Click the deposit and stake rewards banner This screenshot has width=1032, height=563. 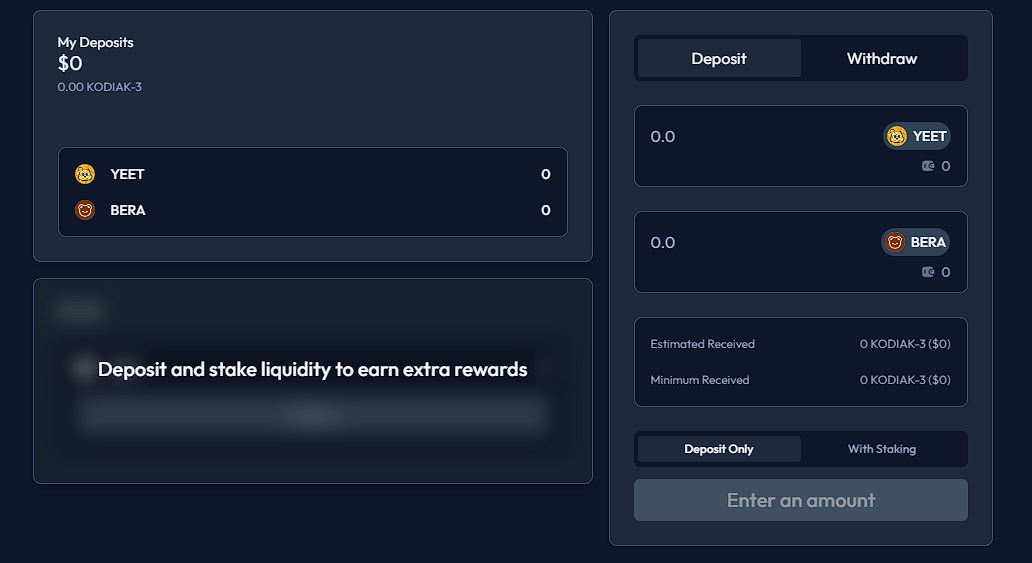pos(313,370)
